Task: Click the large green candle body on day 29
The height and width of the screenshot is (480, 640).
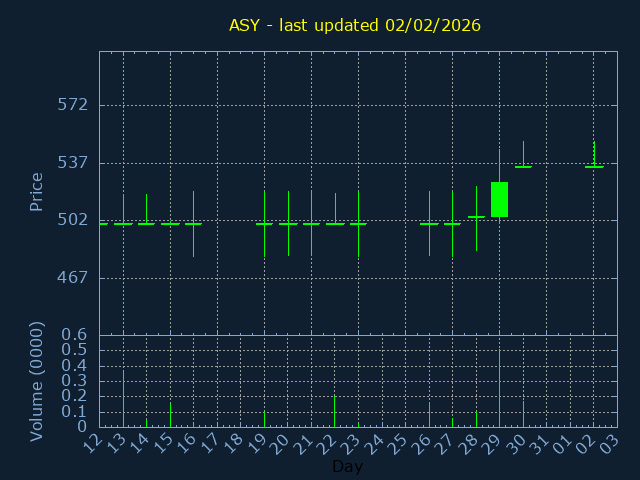Action: pyautogui.click(x=499, y=199)
